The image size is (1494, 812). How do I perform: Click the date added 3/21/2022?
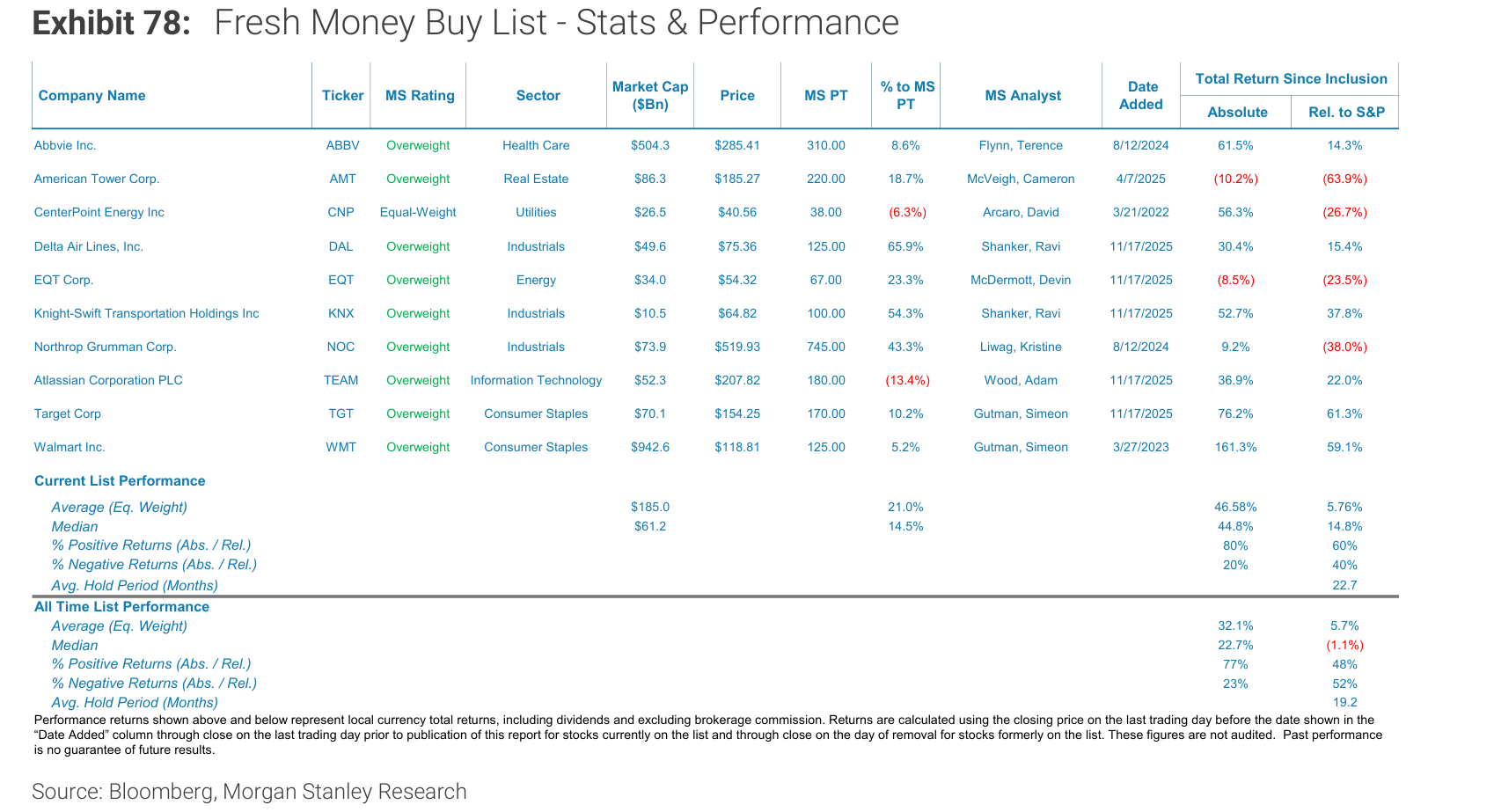click(1141, 213)
